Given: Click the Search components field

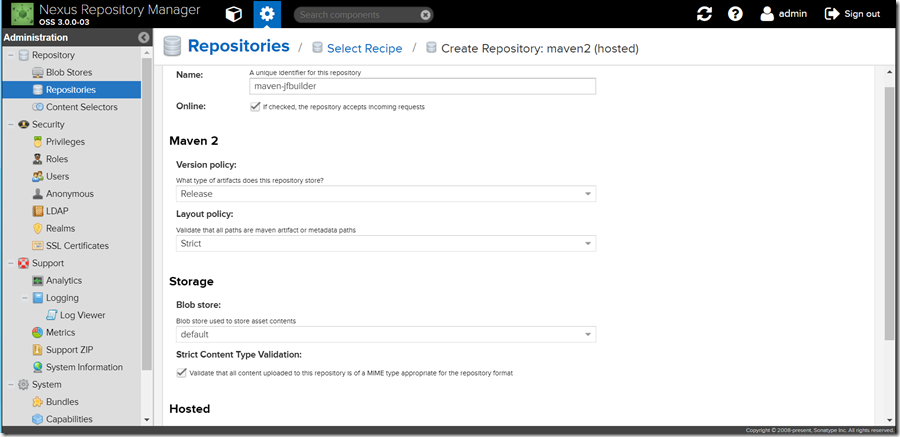Looking at the screenshot, I should click(x=363, y=15).
